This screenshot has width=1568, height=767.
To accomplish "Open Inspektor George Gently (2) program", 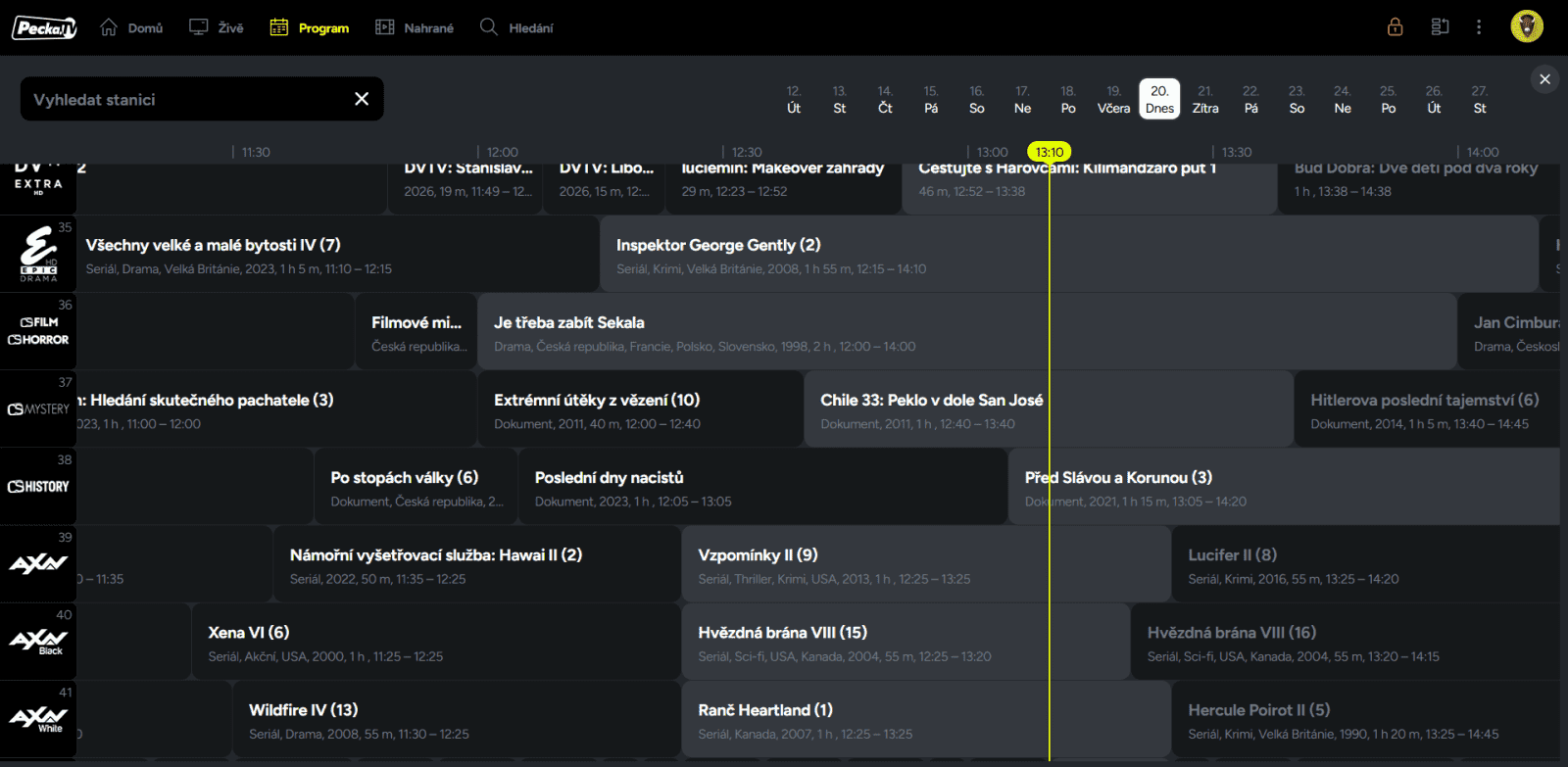I will [x=1069, y=254].
